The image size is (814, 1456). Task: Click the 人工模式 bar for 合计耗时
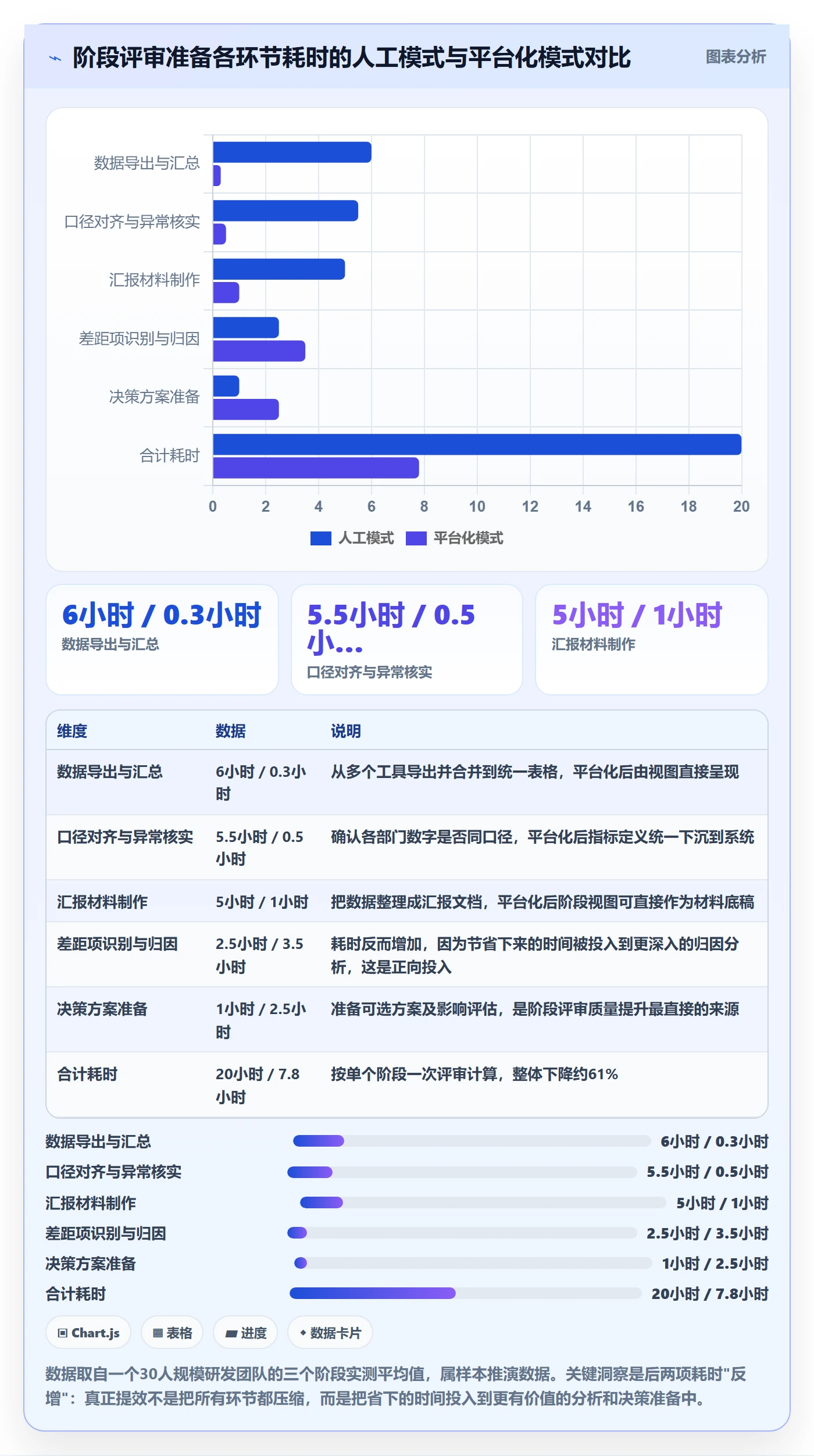point(477,444)
